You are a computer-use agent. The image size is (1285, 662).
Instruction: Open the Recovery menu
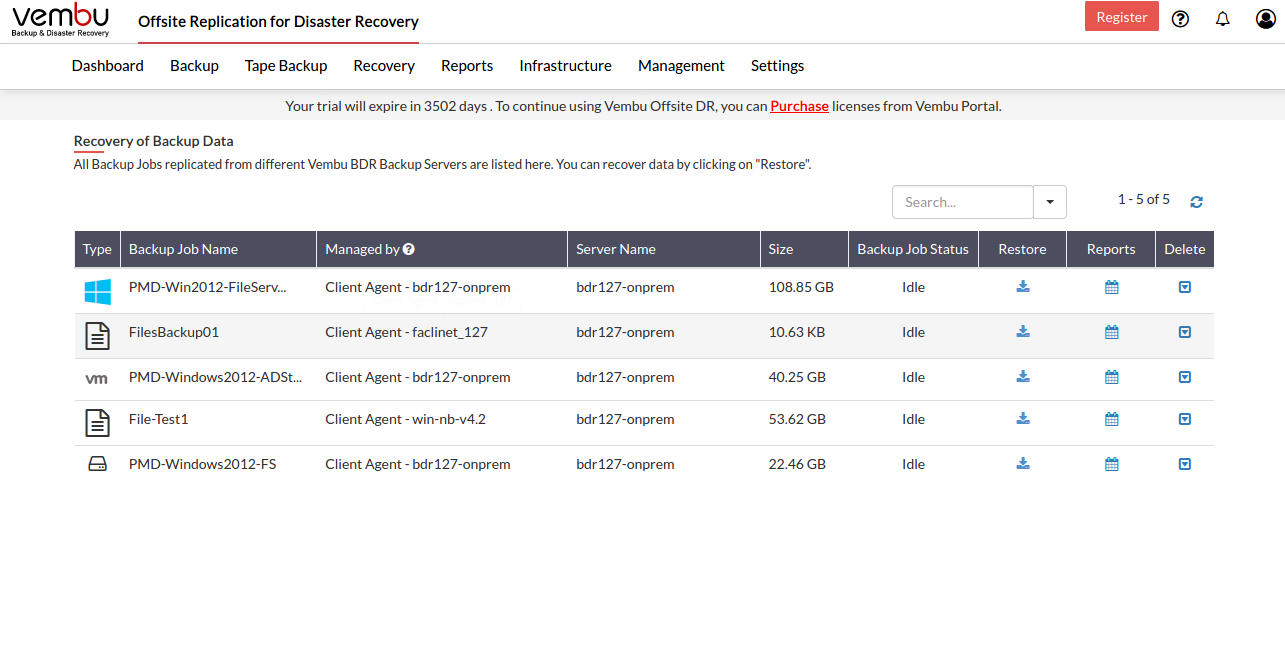click(x=384, y=66)
